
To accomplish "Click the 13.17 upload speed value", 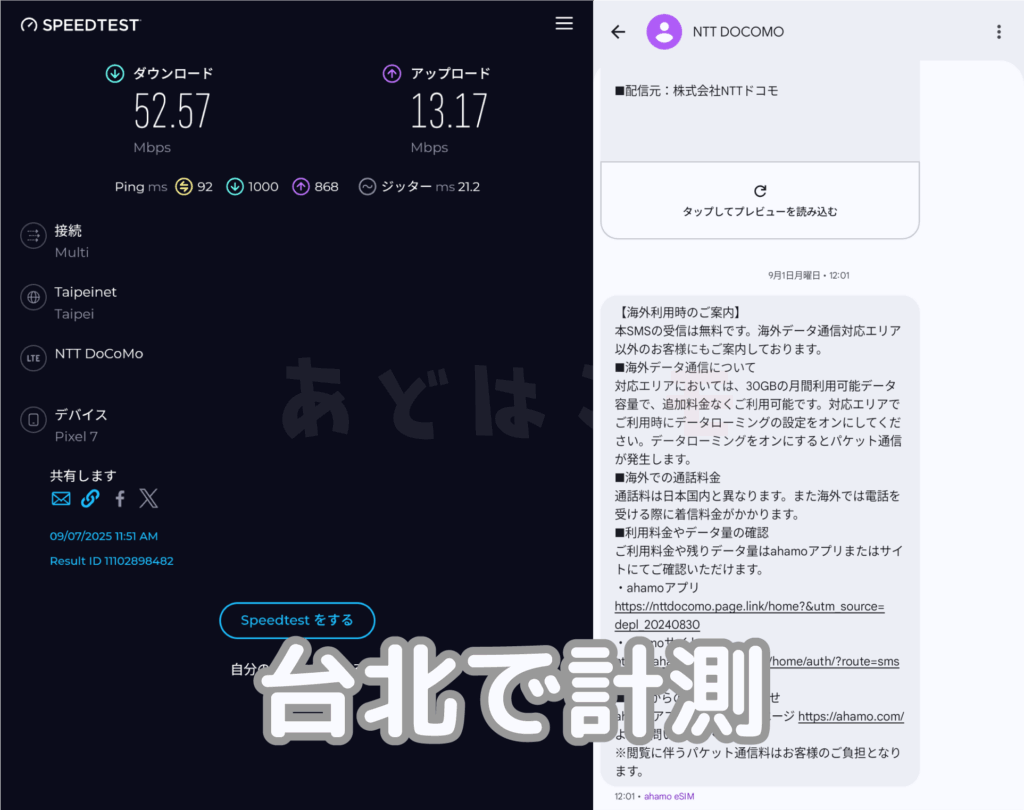I will pyautogui.click(x=449, y=111).
